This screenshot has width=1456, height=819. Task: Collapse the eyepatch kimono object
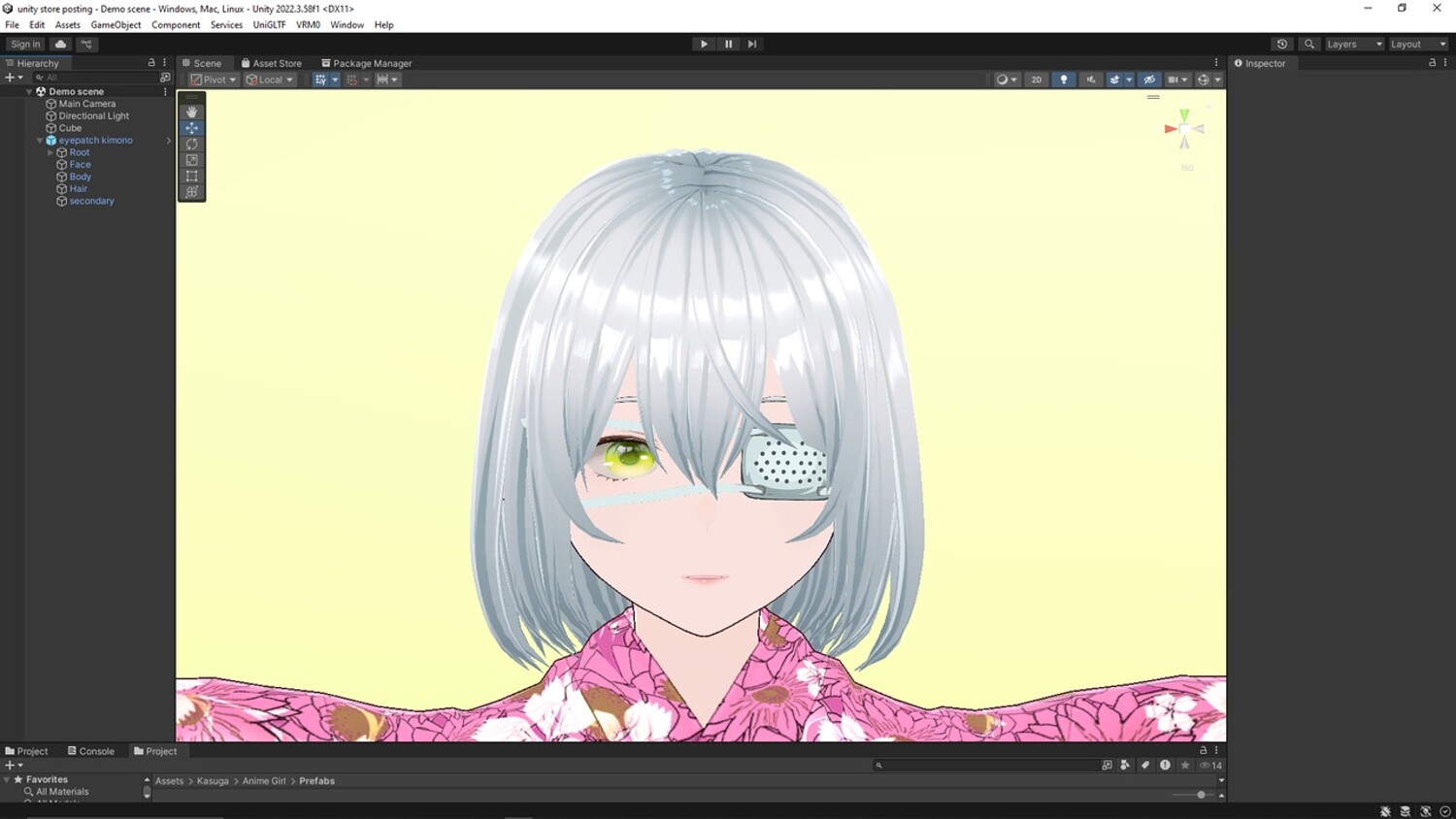point(40,141)
